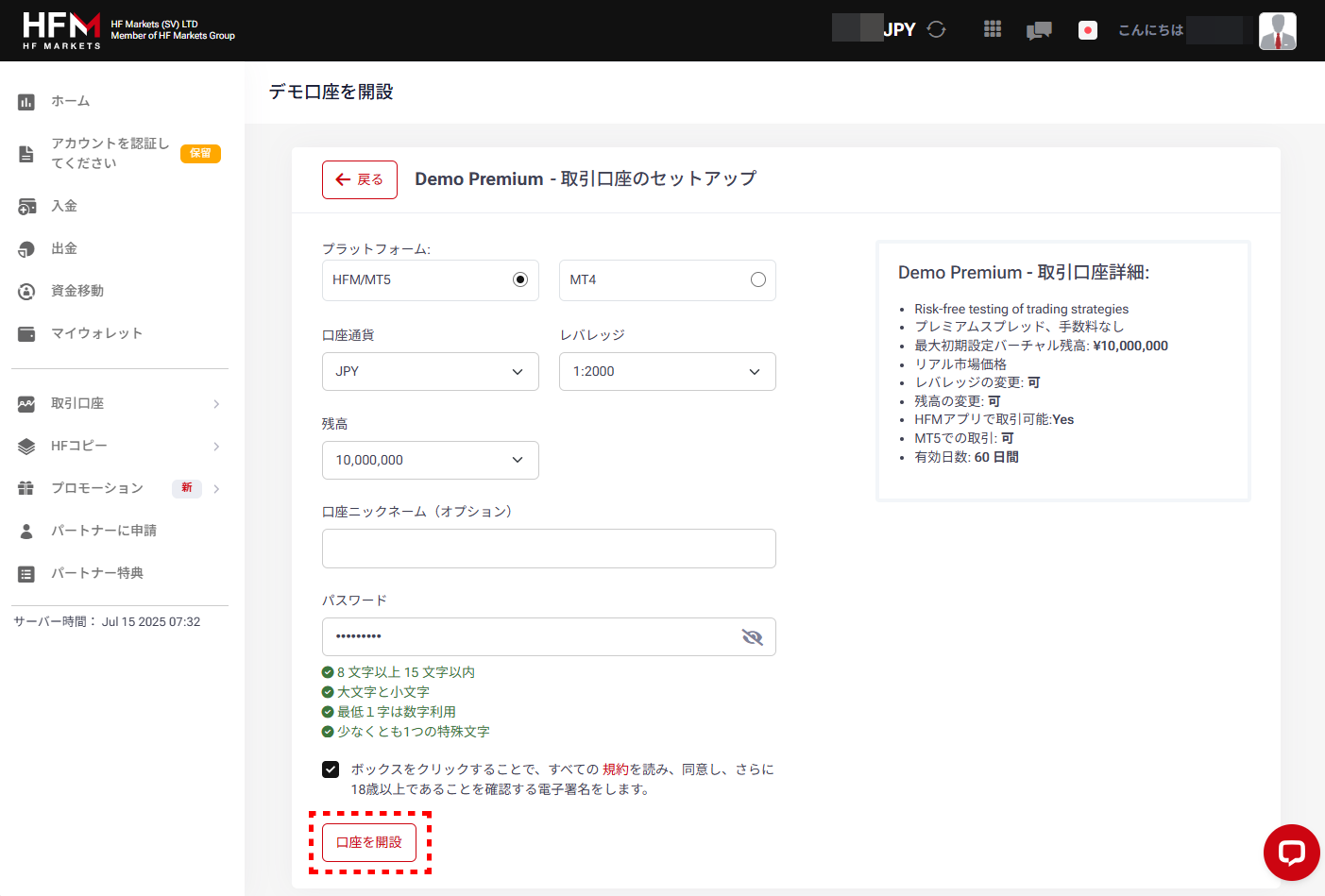Open マイウォレット menu item
Viewport: 1325px width, 896px height.
tap(97, 333)
